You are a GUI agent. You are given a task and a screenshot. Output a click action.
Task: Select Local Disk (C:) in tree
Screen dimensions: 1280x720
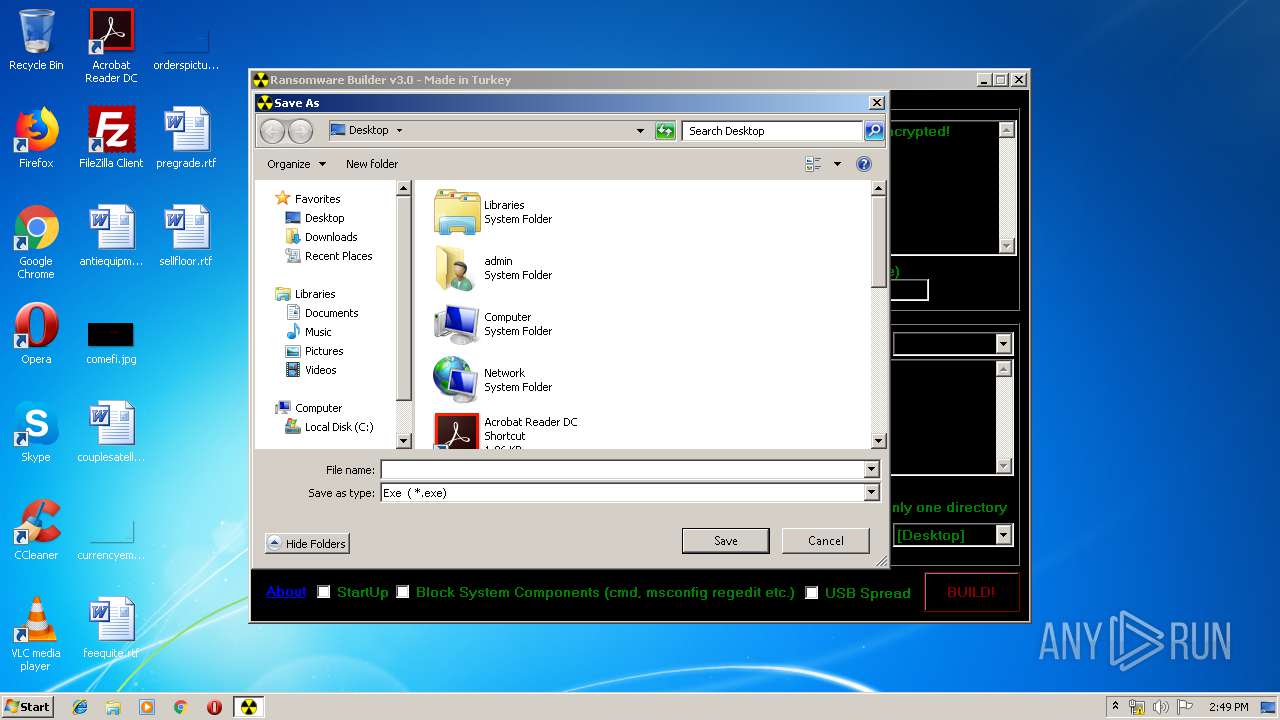[329, 427]
